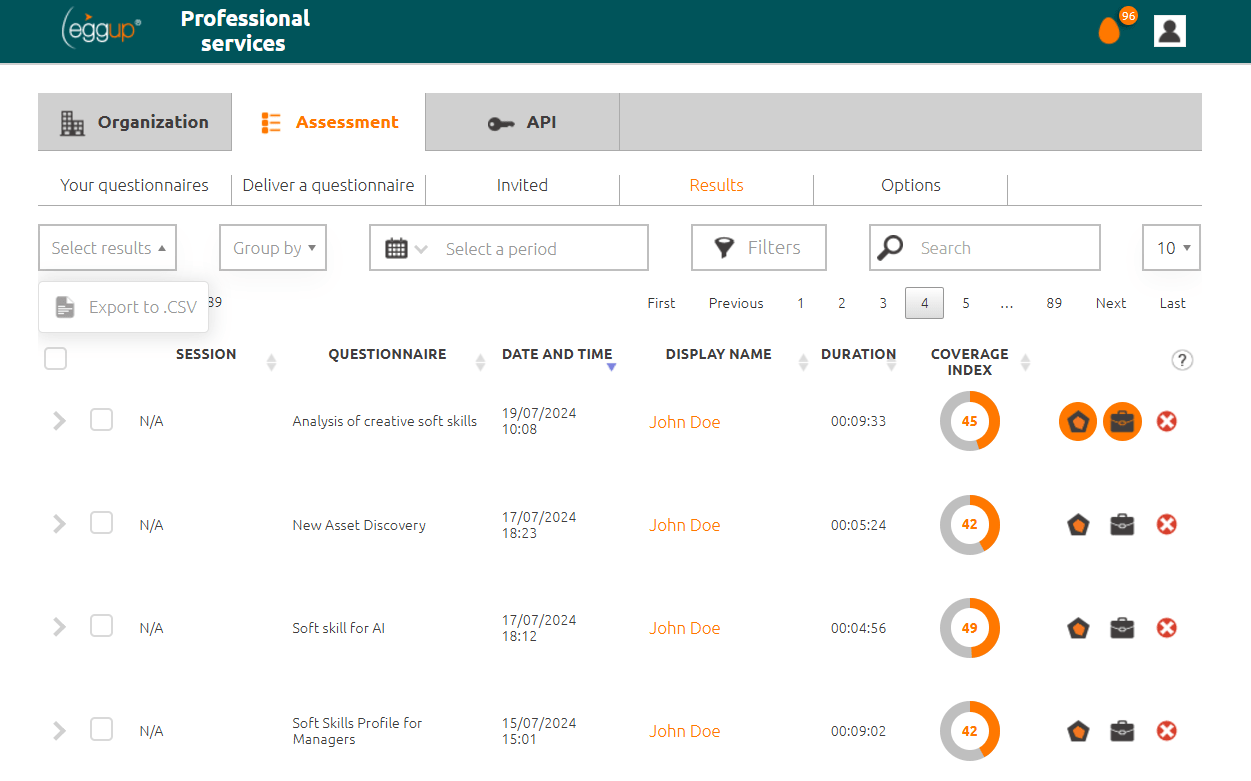Click the help question mark icon
The image size is (1251, 781).
coord(1182,360)
